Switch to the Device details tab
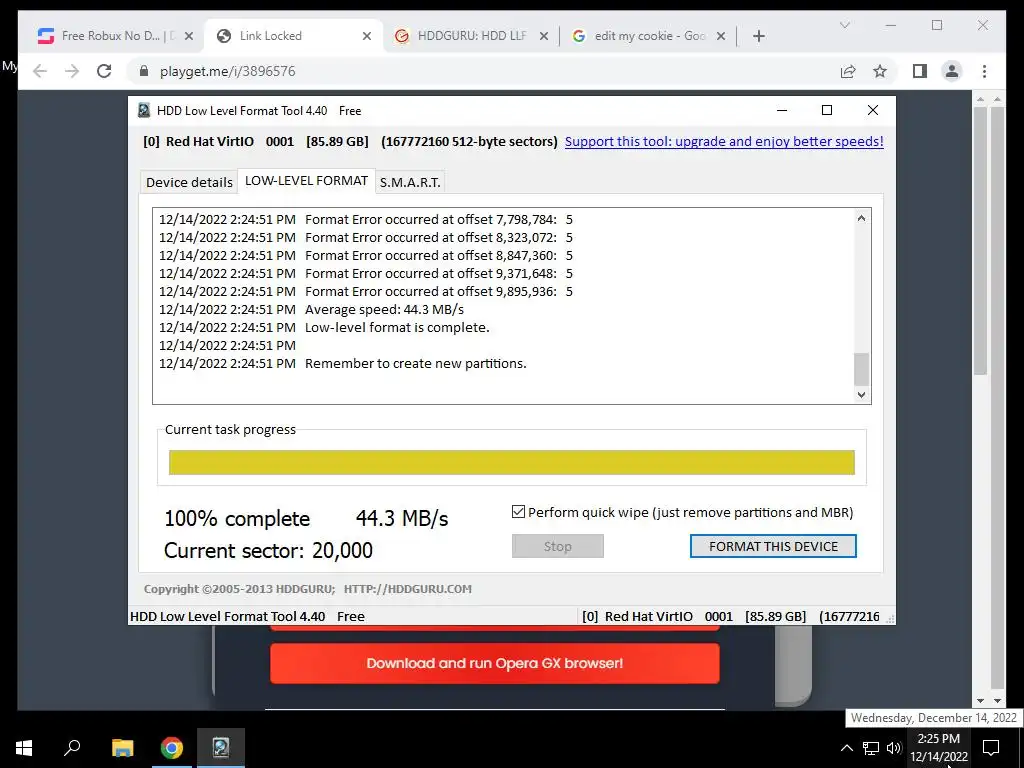 (x=189, y=182)
